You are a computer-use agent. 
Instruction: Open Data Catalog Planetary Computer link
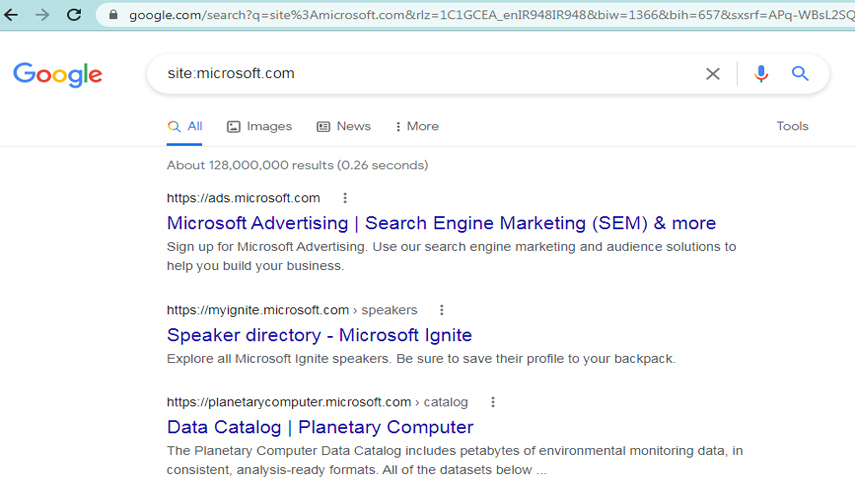point(320,427)
